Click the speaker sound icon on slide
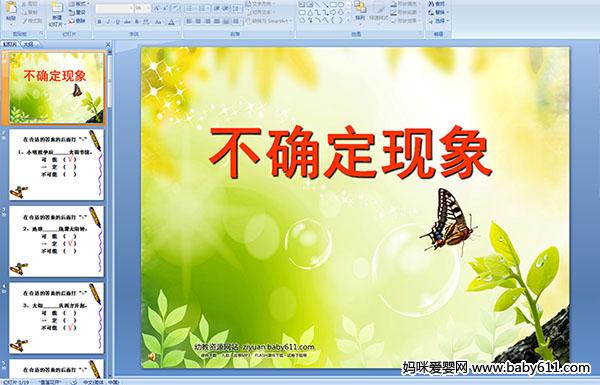The image size is (600, 385). (x=152, y=357)
